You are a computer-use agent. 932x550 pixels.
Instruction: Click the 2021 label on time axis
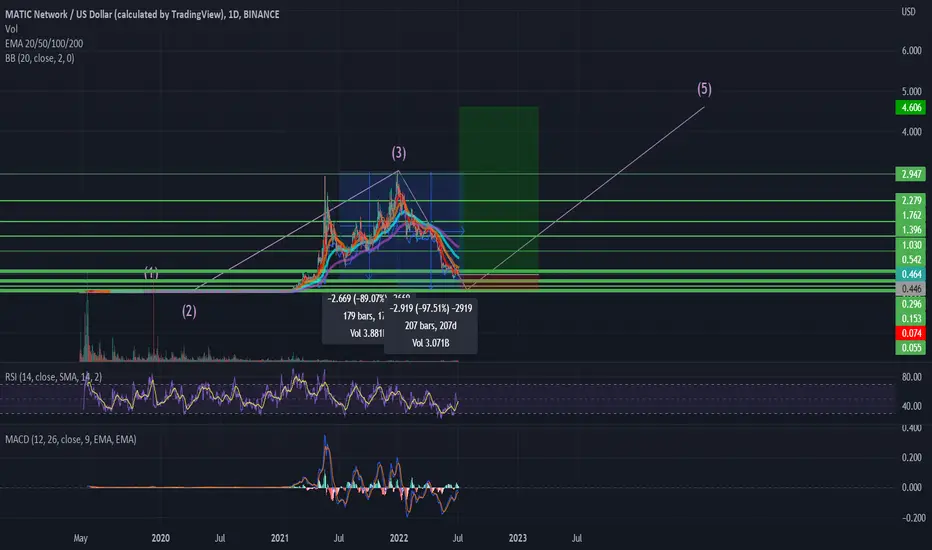coord(279,538)
